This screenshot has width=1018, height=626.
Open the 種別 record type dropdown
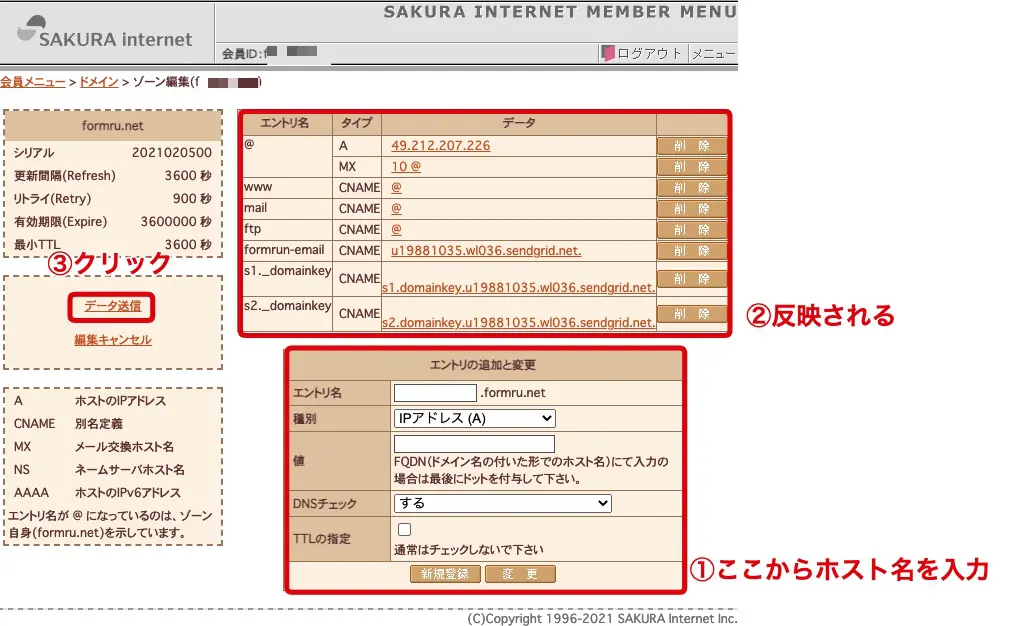coord(475,418)
